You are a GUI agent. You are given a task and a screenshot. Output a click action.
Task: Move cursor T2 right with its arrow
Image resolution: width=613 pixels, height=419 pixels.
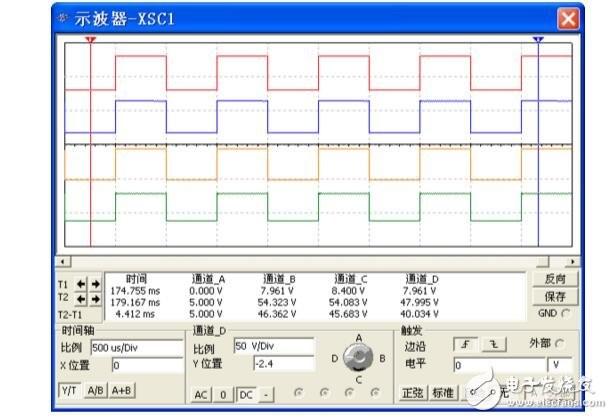point(95,299)
